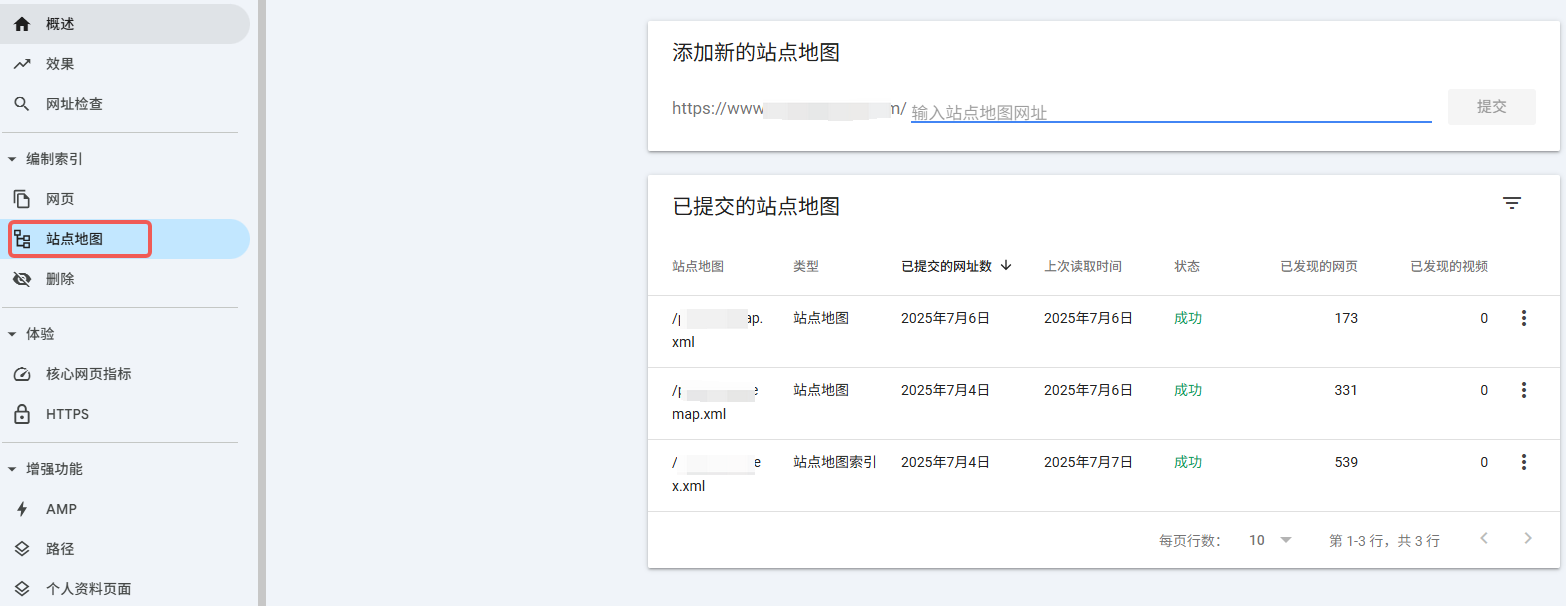Collapse the 增强功能 section
Screen dimensions: 1566x606
14,468
